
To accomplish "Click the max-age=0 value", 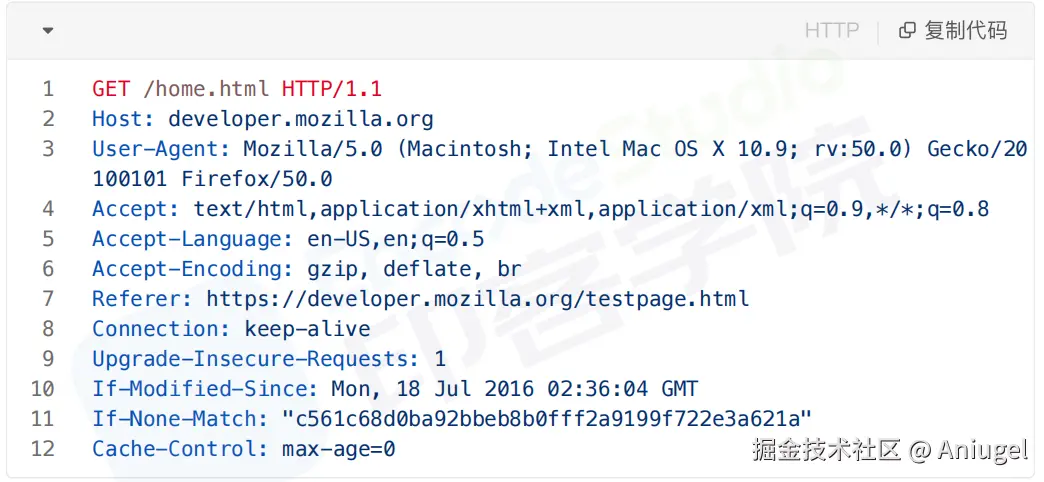I will tap(338, 449).
